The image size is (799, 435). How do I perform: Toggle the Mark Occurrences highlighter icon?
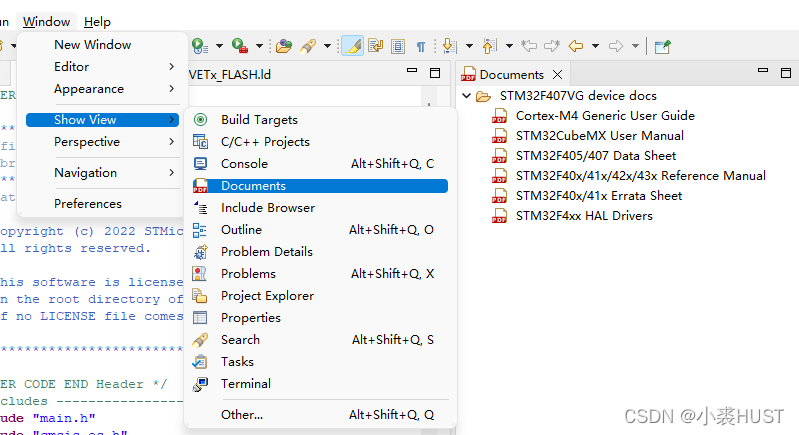point(353,46)
